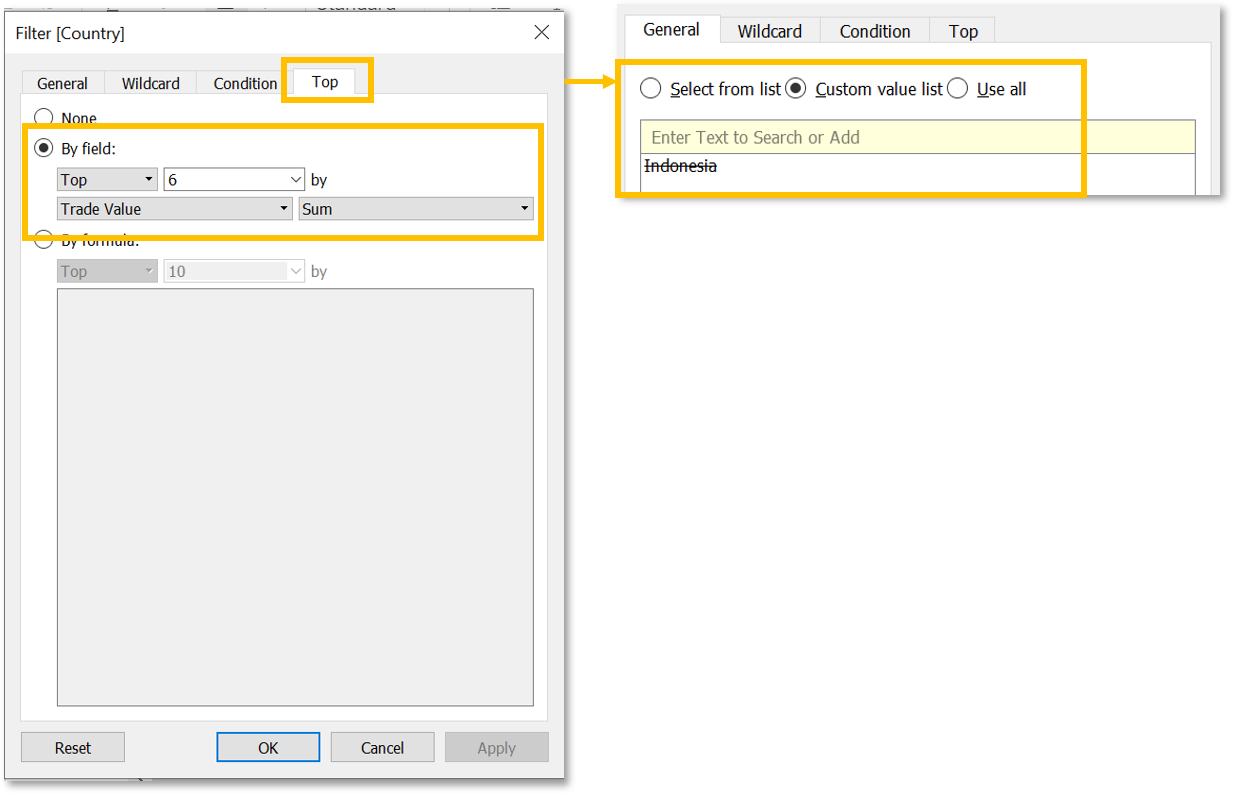Click the Reset button
Image resolution: width=1233 pixels, height=794 pixels.
click(x=72, y=748)
